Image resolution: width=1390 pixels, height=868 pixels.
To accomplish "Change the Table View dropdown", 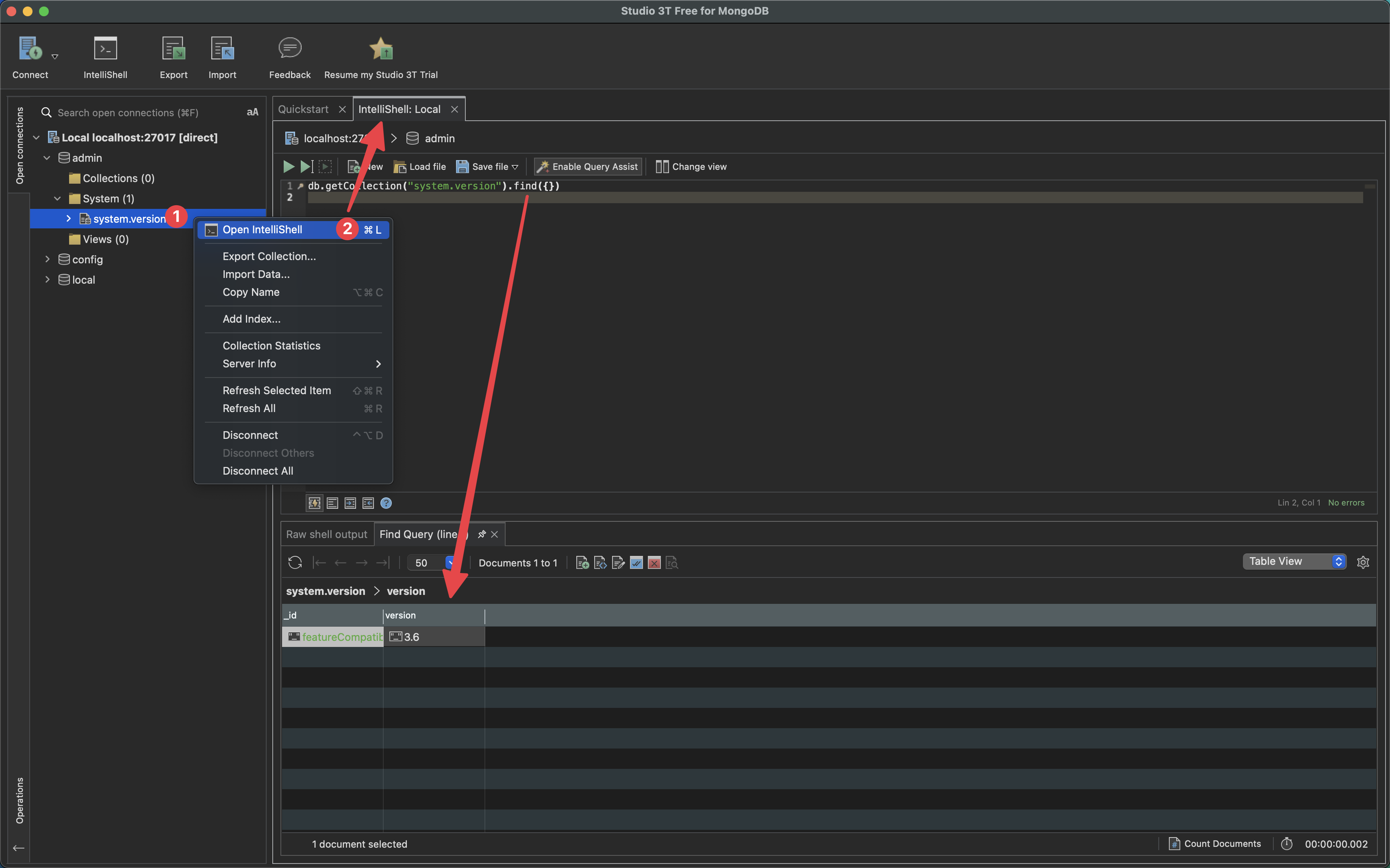I will click(x=1294, y=562).
